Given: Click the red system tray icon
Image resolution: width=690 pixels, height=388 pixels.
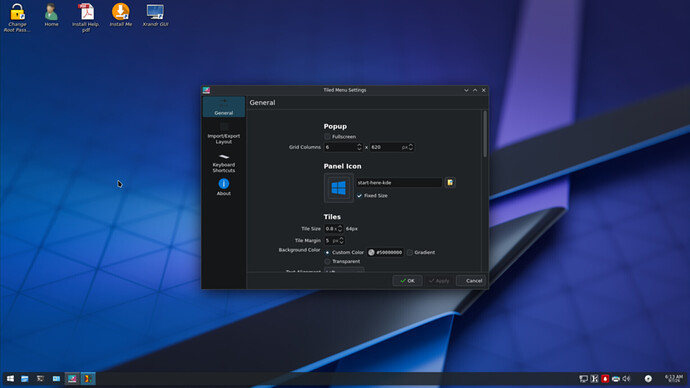Looking at the screenshot, I should tap(605, 379).
